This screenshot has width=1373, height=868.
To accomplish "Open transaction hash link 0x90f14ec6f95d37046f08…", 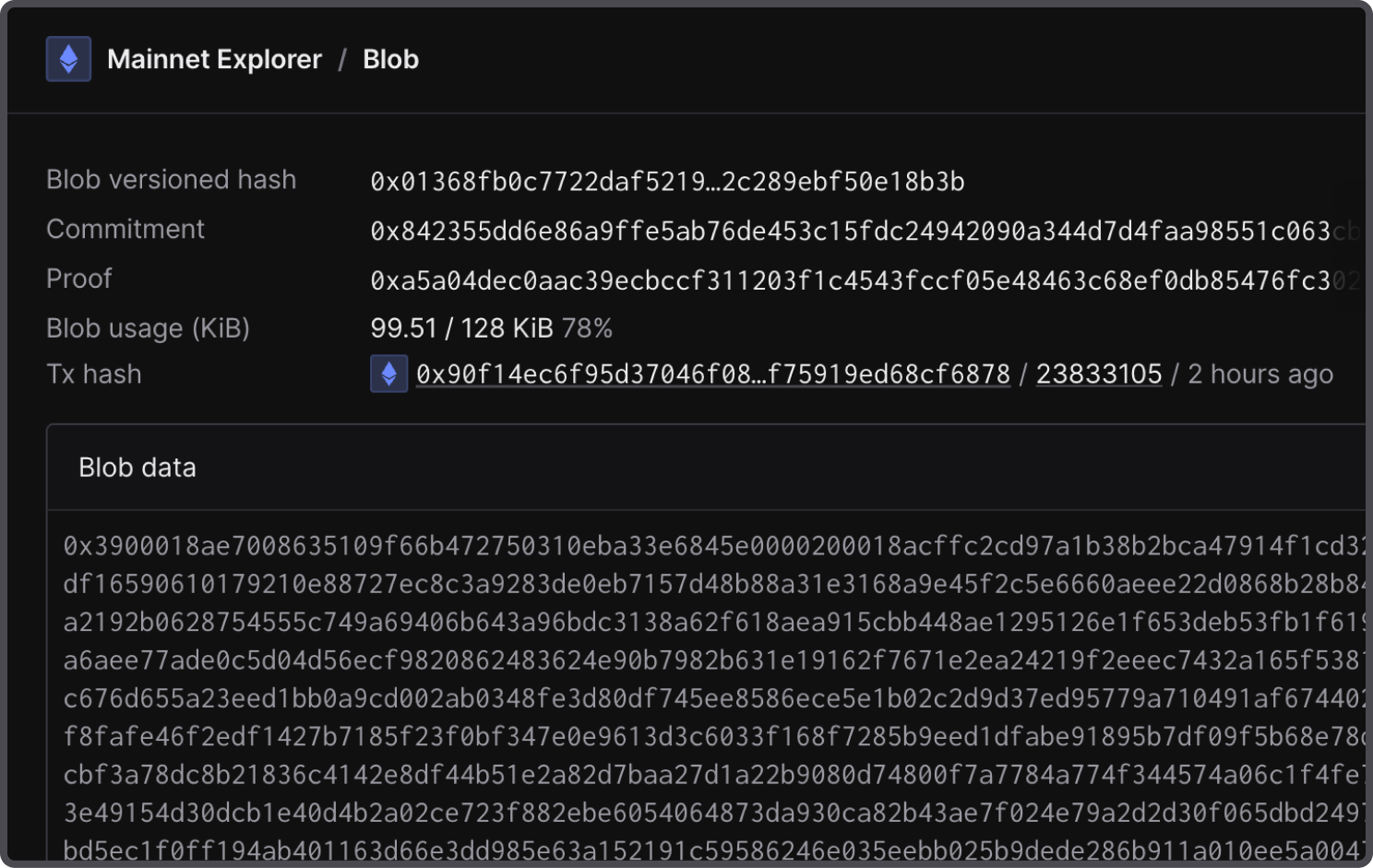I will coord(712,374).
